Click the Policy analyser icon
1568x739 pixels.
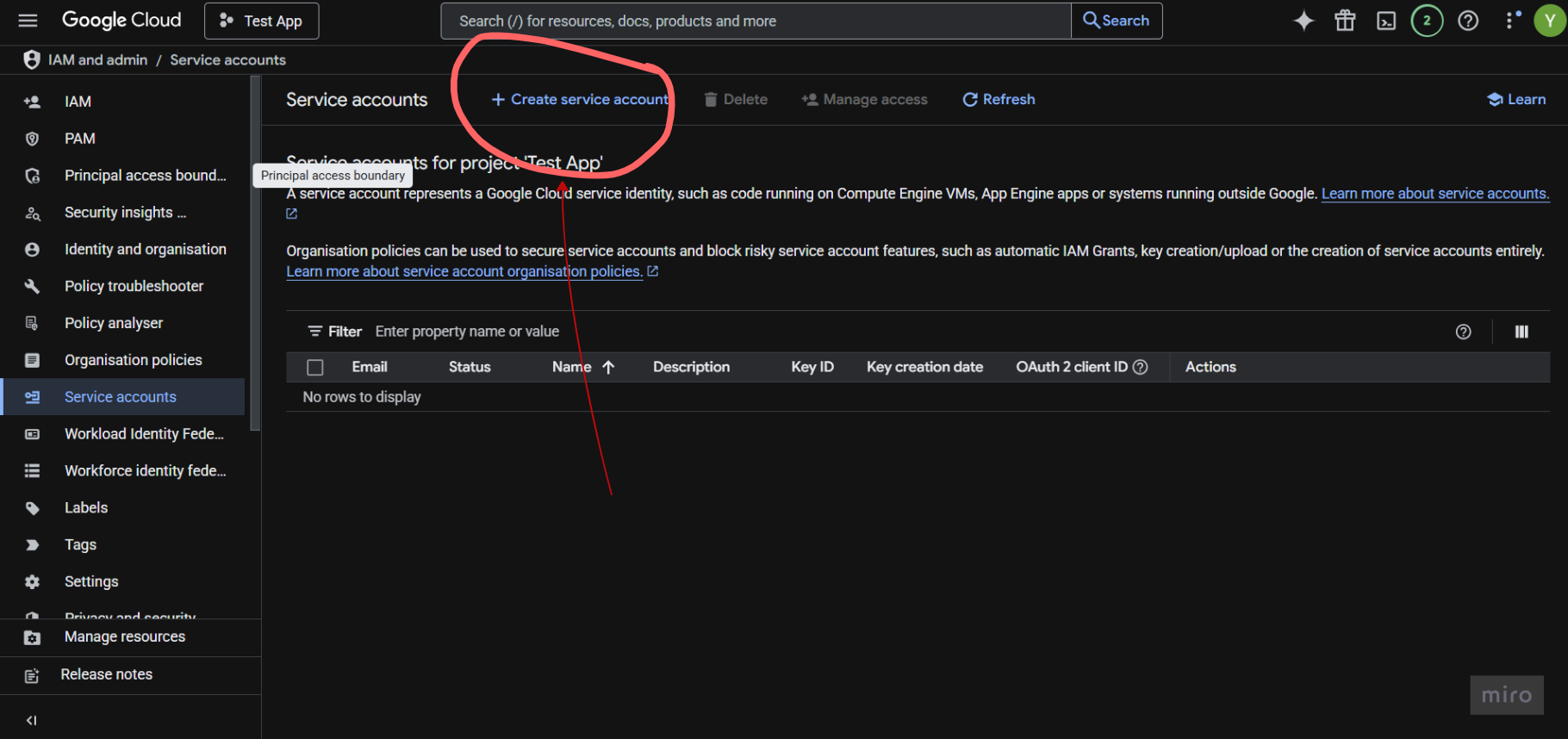click(x=32, y=324)
